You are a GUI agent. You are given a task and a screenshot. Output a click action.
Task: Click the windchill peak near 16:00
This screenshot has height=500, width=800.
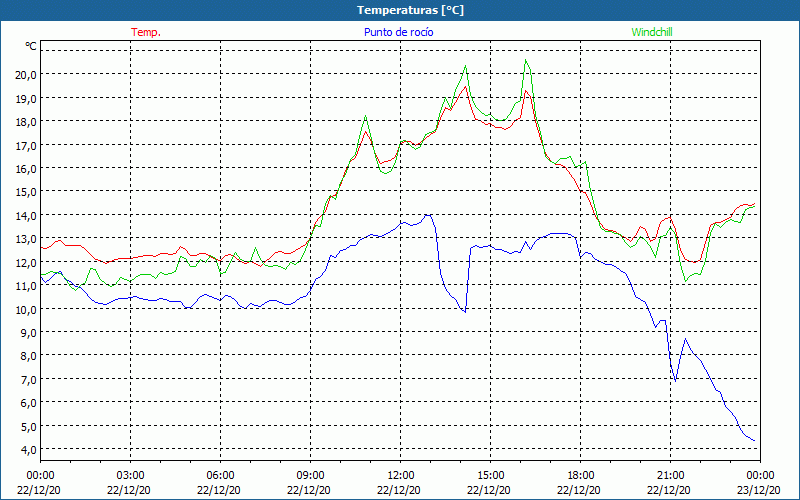click(526, 61)
